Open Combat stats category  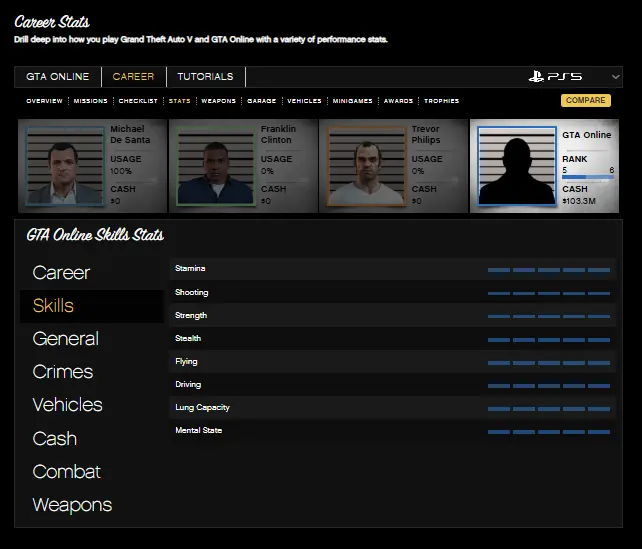click(66, 471)
